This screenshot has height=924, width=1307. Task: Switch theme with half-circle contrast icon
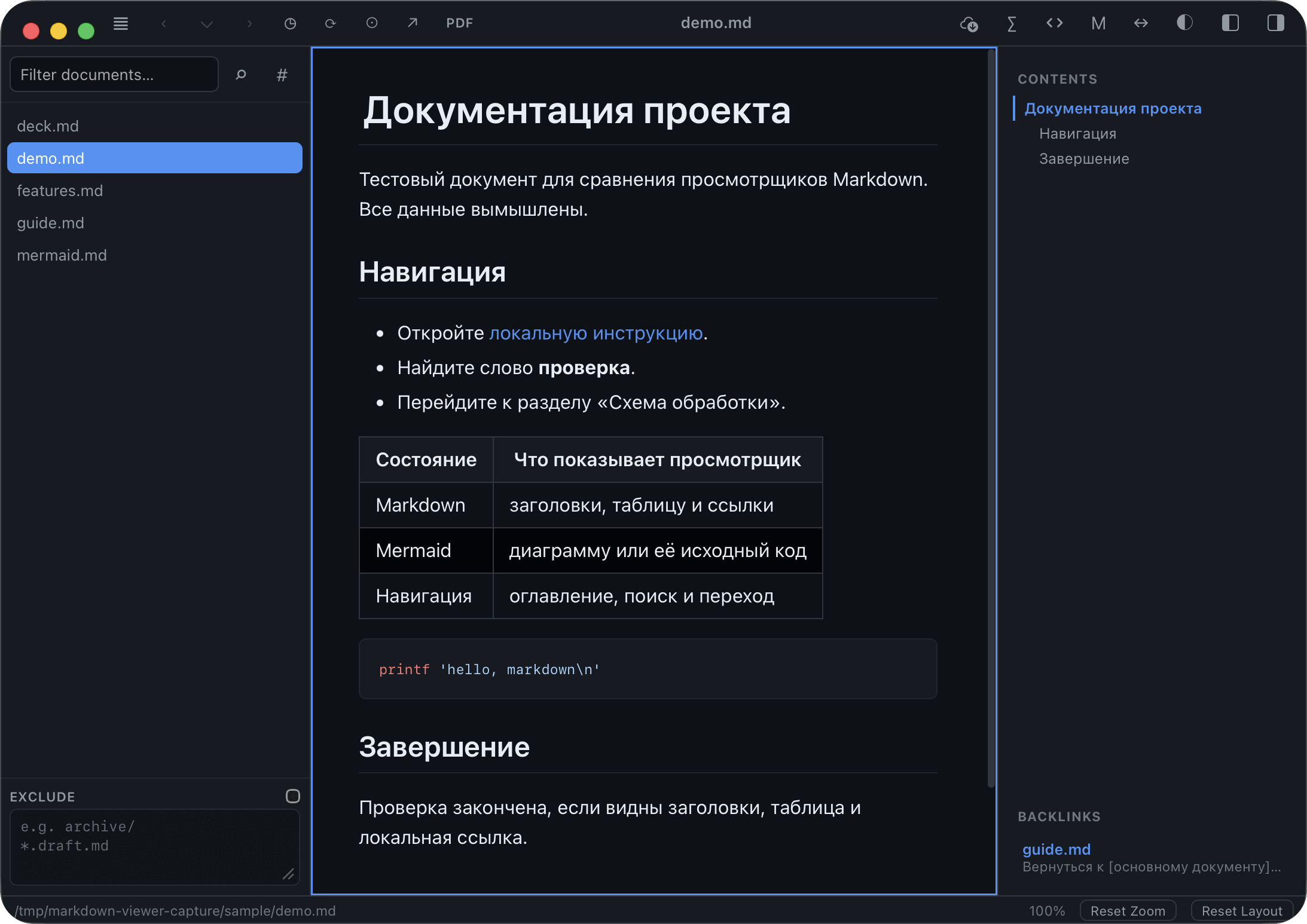[1184, 23]
